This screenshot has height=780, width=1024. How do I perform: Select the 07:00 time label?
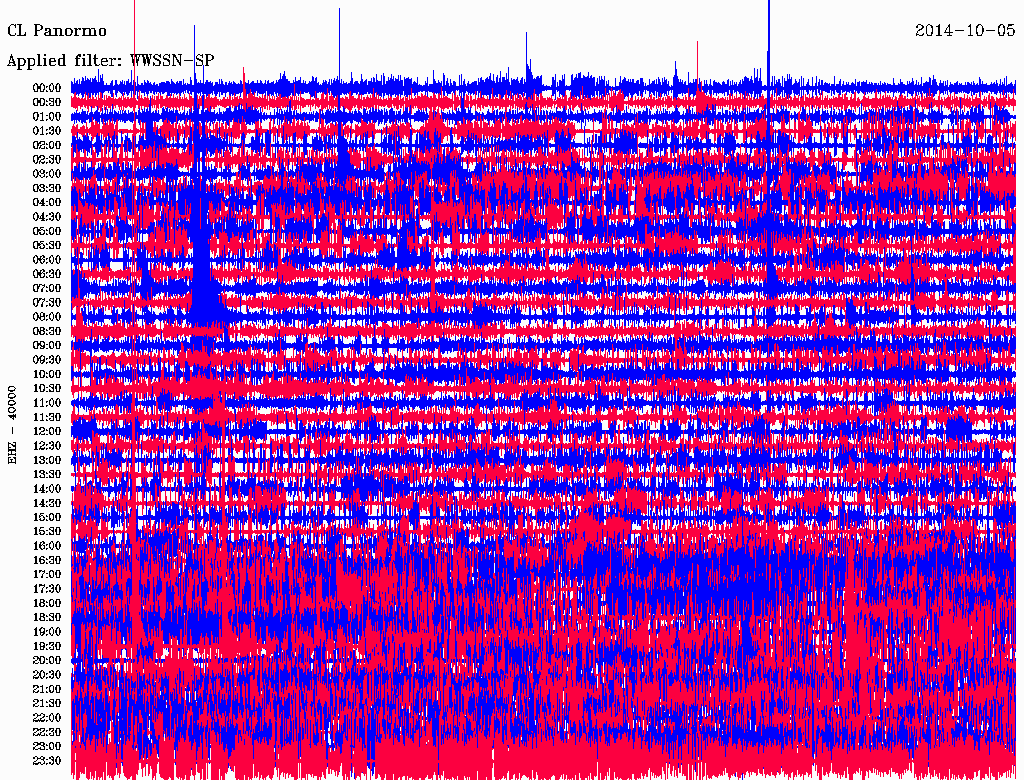click(x=47, y=288)
